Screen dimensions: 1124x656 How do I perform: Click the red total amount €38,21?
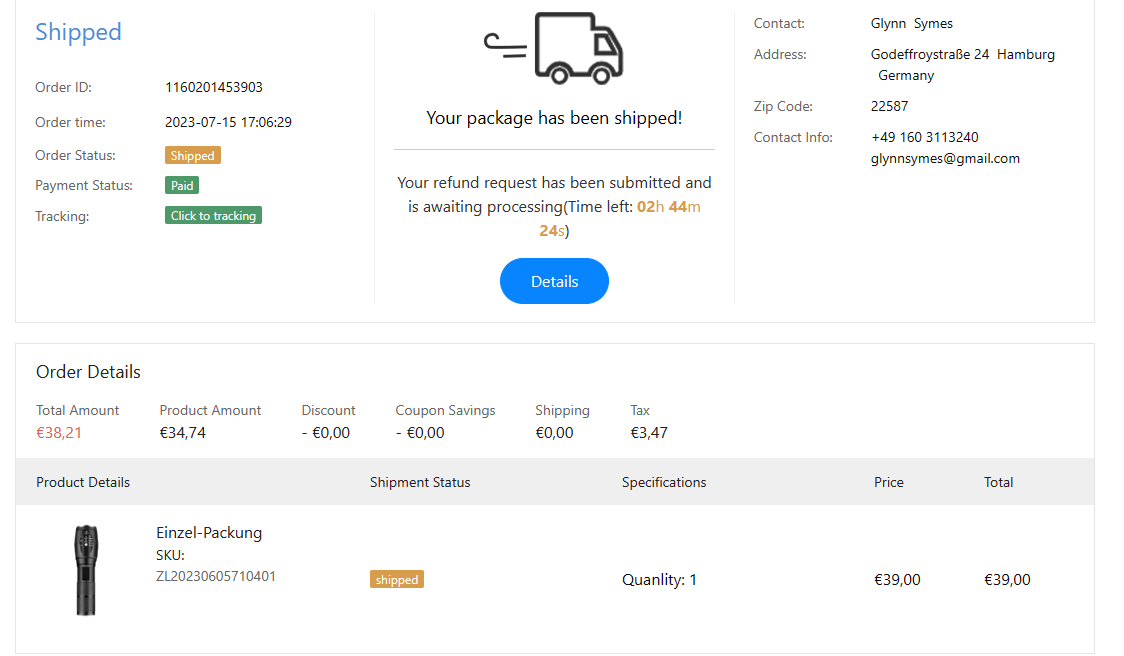(59, 433)
